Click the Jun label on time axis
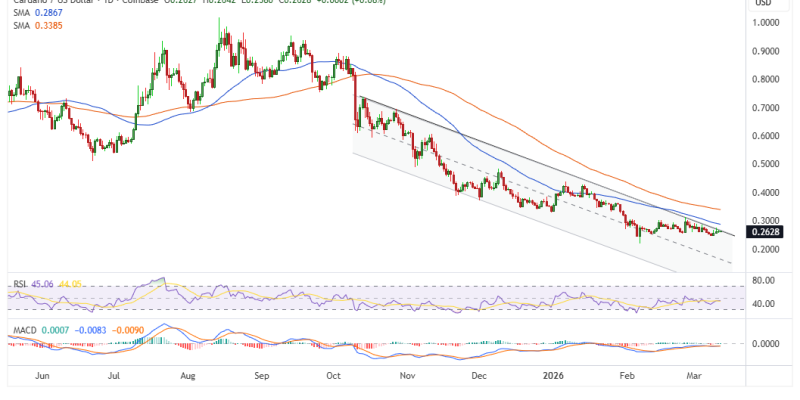 [x=43, y=378]
